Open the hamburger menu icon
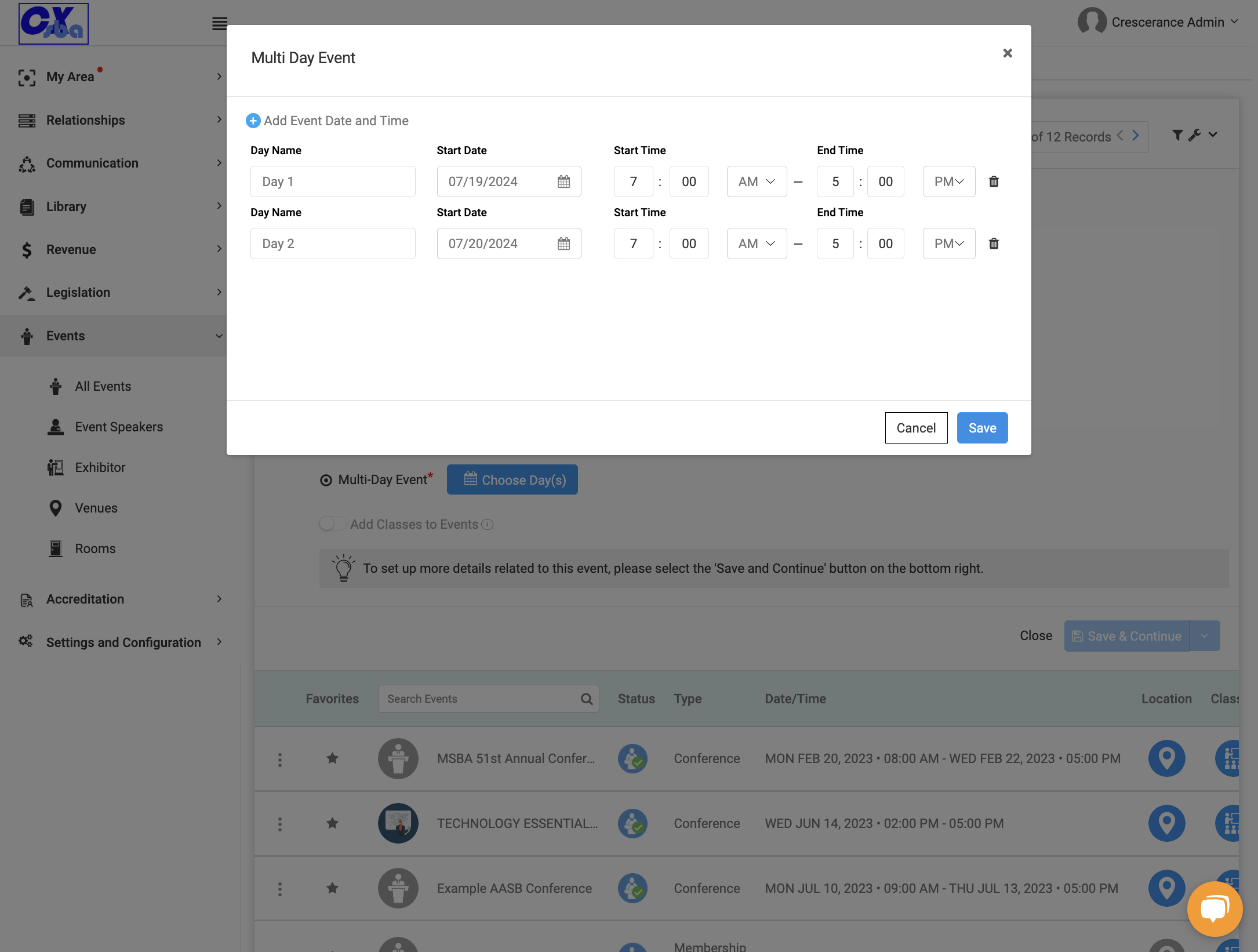Screen dimensions: 1258x952 (219, 24)
